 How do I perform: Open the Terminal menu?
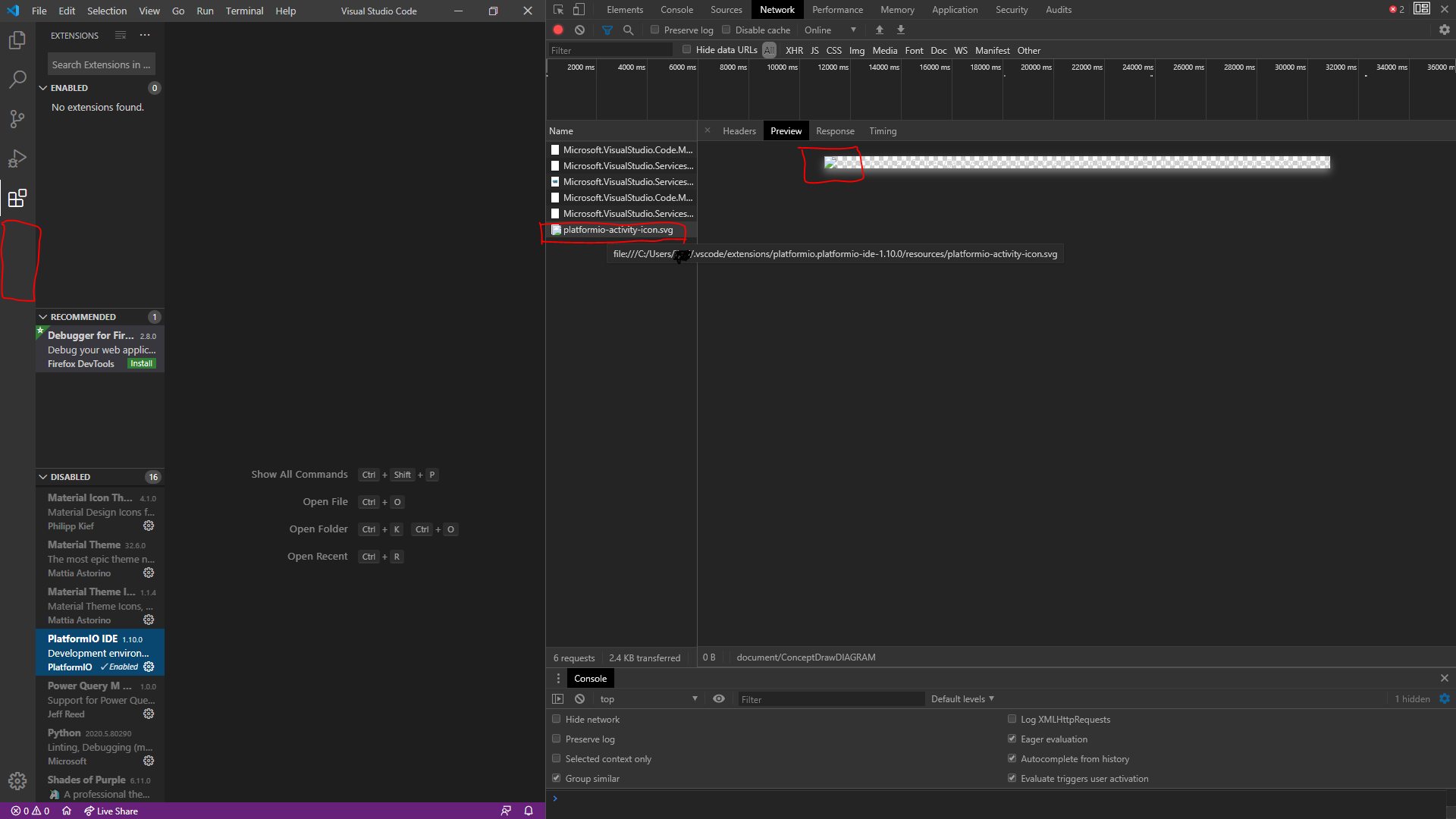(x=244, y=11)
